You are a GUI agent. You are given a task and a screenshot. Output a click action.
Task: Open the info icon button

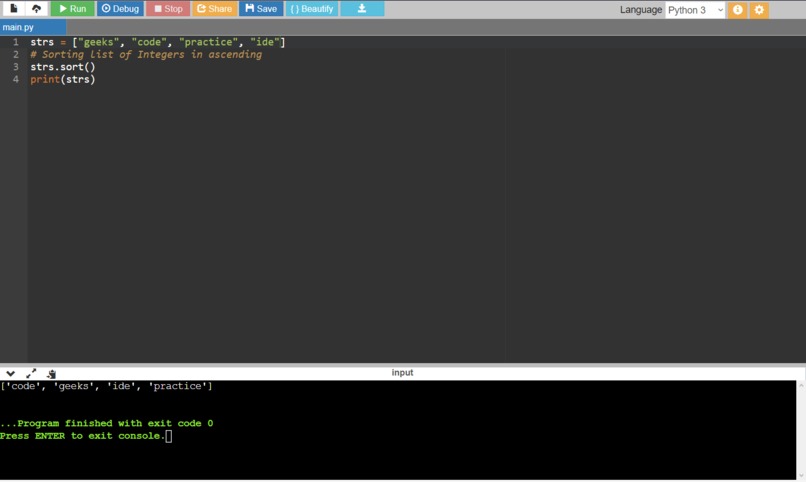(738, 10)
